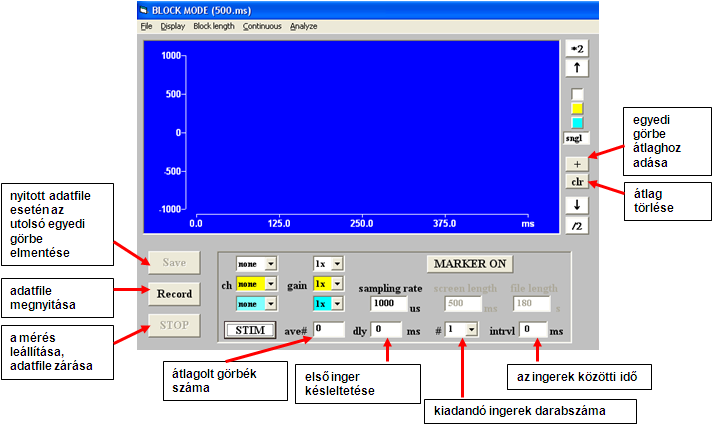The image size is (713, 425).
Task: Open the Analyze menu
Action: 304,26
